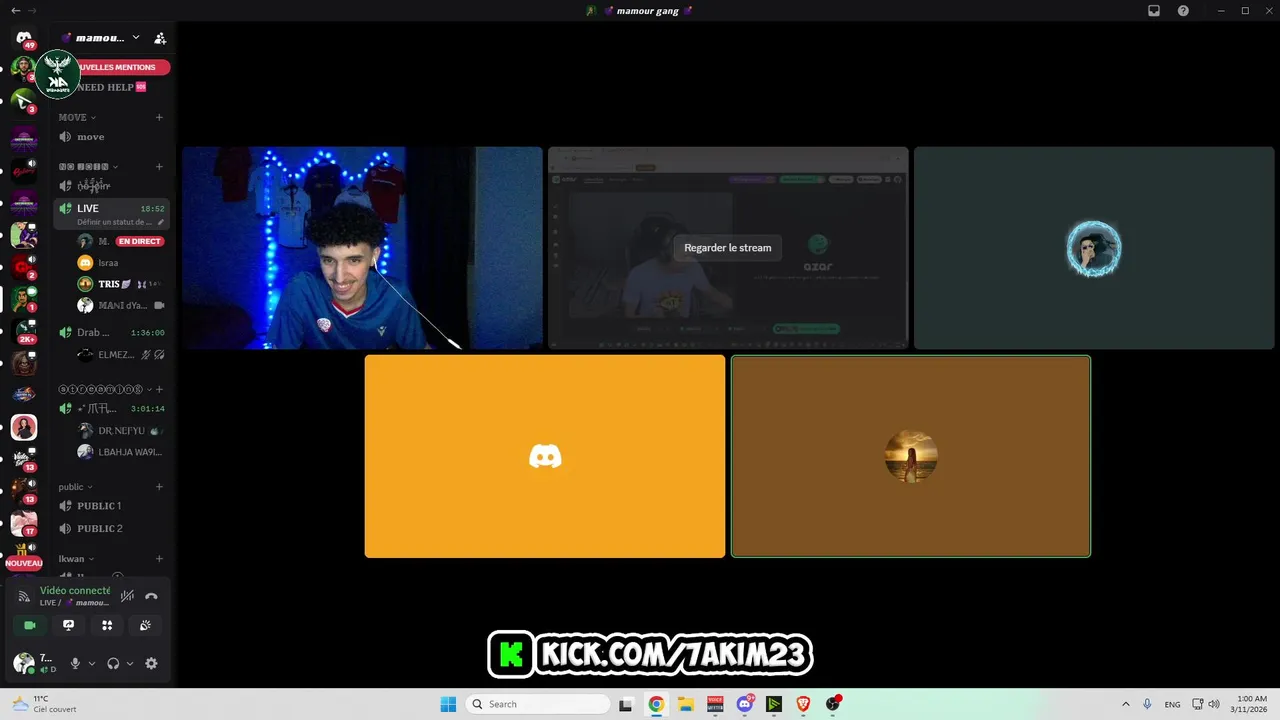Select user MANI dYa in LIVE channel
This screenshot has width=1280, height=720.
pyautogui.click(x=121, y=306)
